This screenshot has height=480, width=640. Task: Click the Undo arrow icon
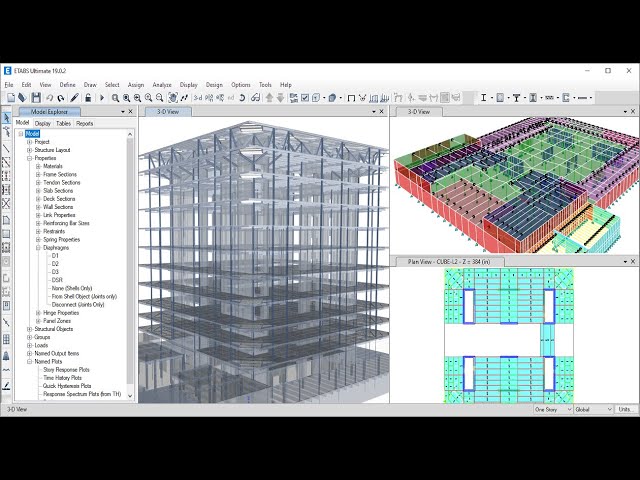pos(50,98)
